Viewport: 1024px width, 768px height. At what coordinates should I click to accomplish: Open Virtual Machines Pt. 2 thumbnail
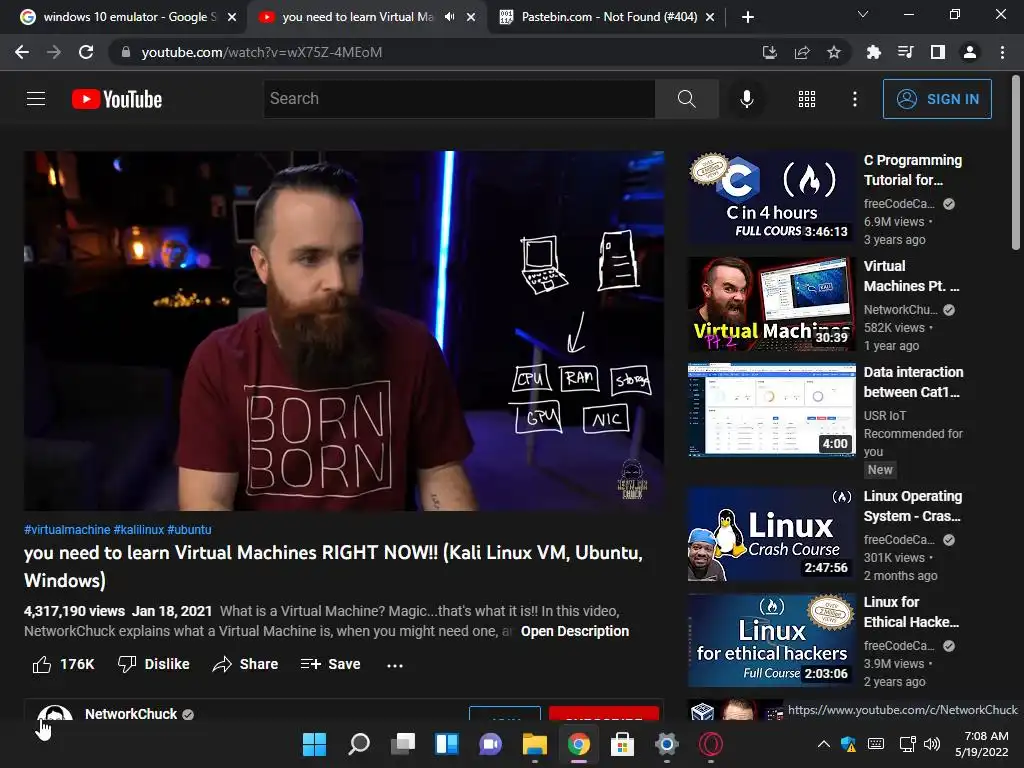click(771, 304)
